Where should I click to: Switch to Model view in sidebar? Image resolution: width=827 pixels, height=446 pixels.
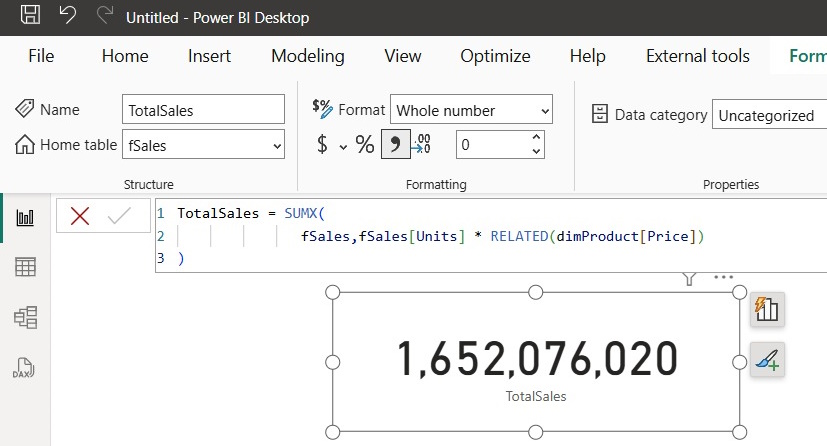click(x=25, y=317)
